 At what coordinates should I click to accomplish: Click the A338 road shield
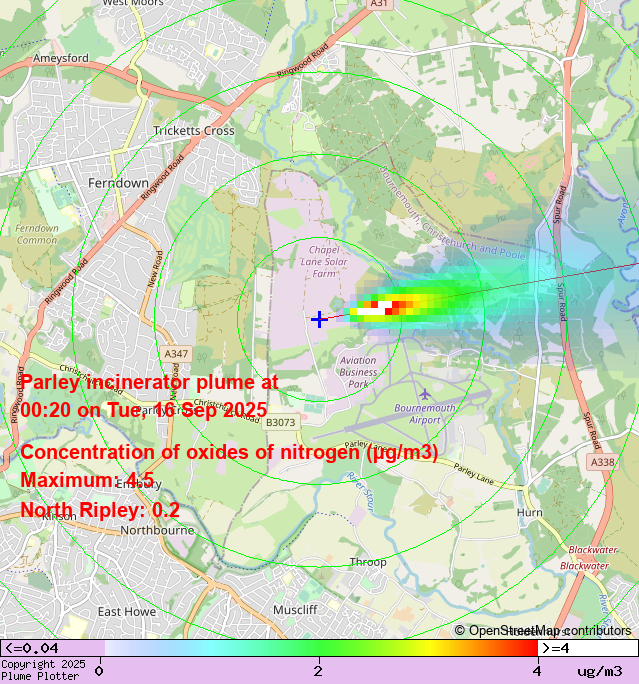point(603,462)
